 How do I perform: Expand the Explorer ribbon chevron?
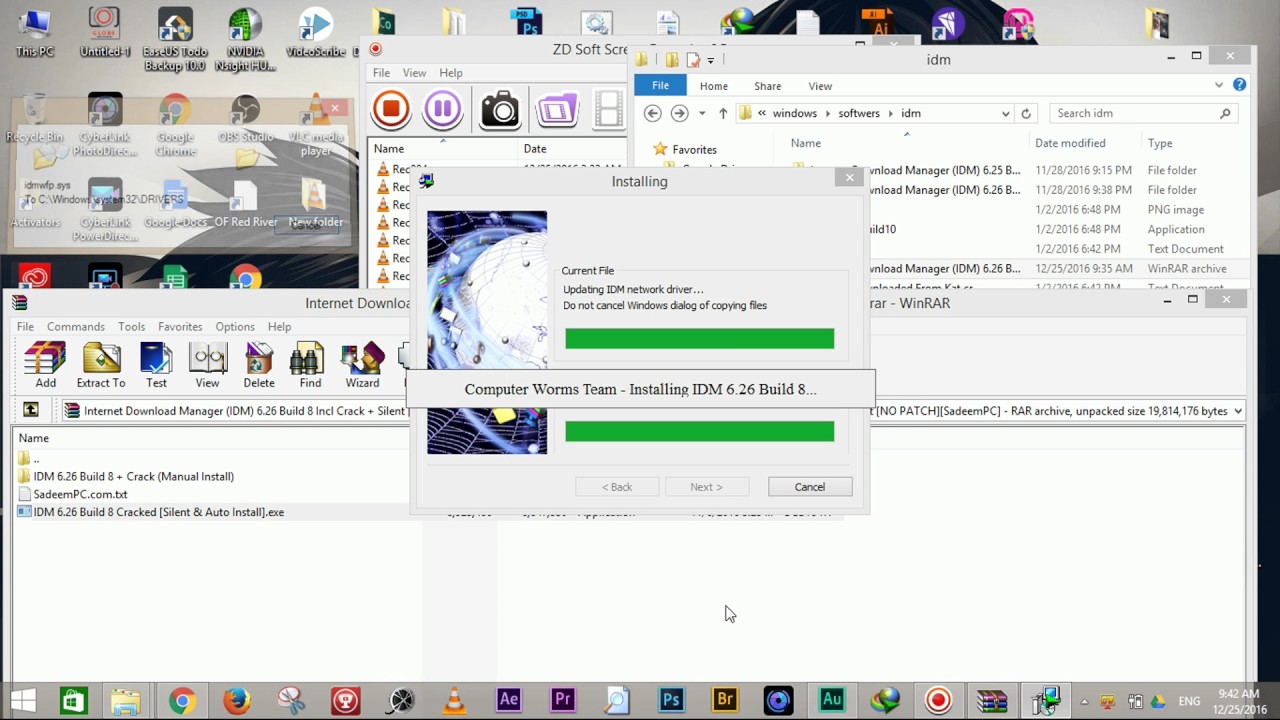tap(1219, 85)
